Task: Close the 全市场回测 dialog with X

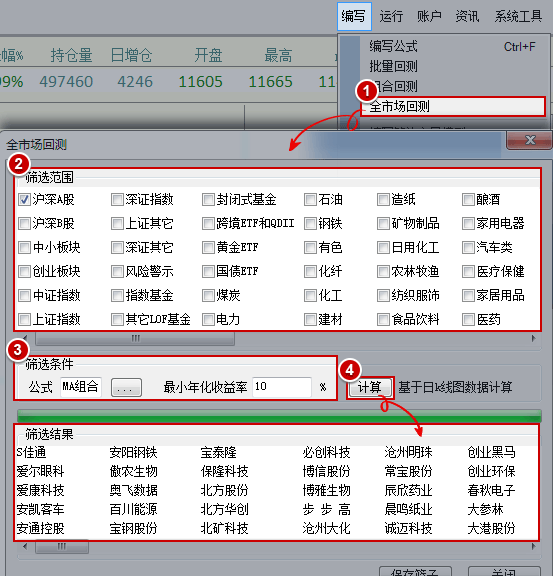Action: point(529,140)
